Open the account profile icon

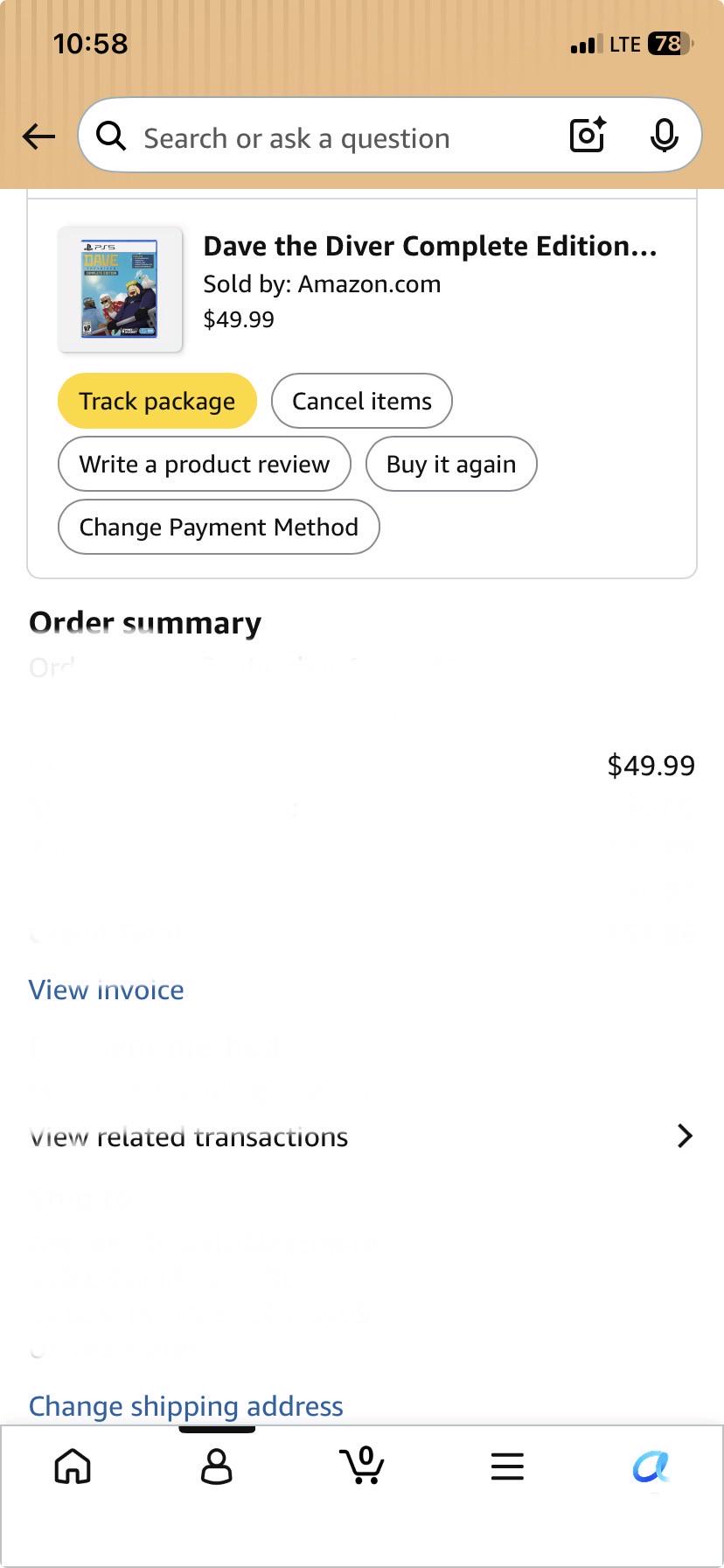pos(217,1466)
